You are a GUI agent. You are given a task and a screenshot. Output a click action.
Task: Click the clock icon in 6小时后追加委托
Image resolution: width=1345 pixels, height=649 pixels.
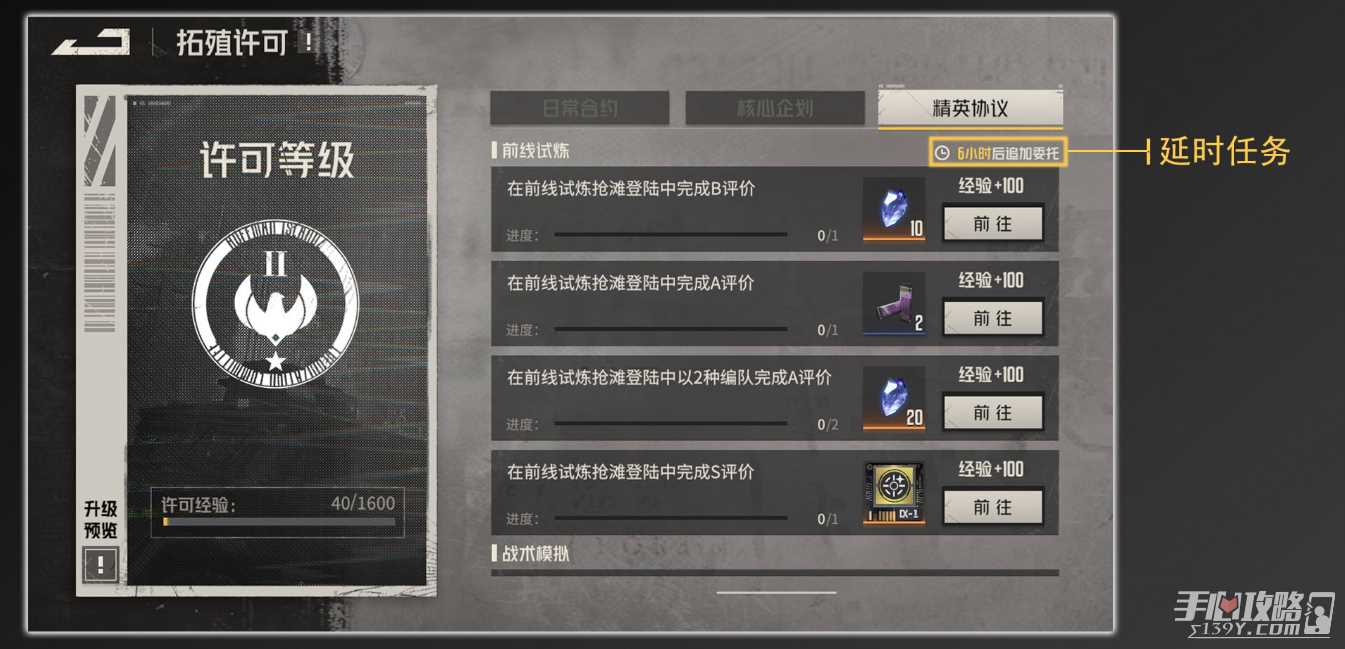(941, 153)
